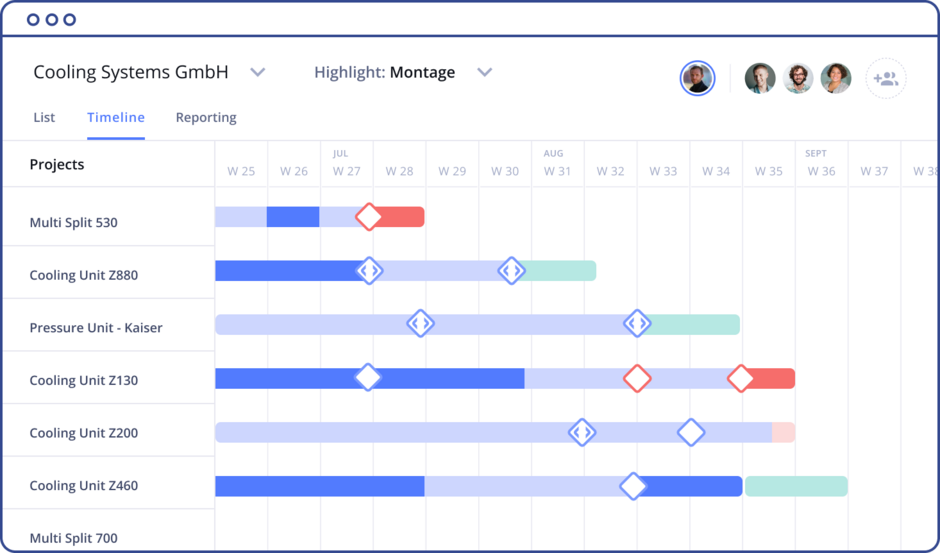Viewport: 940px width, 553px height.
Task: Select the first milestone diamond on Cooling Unit Z880
Action: (x=369, y=270)
